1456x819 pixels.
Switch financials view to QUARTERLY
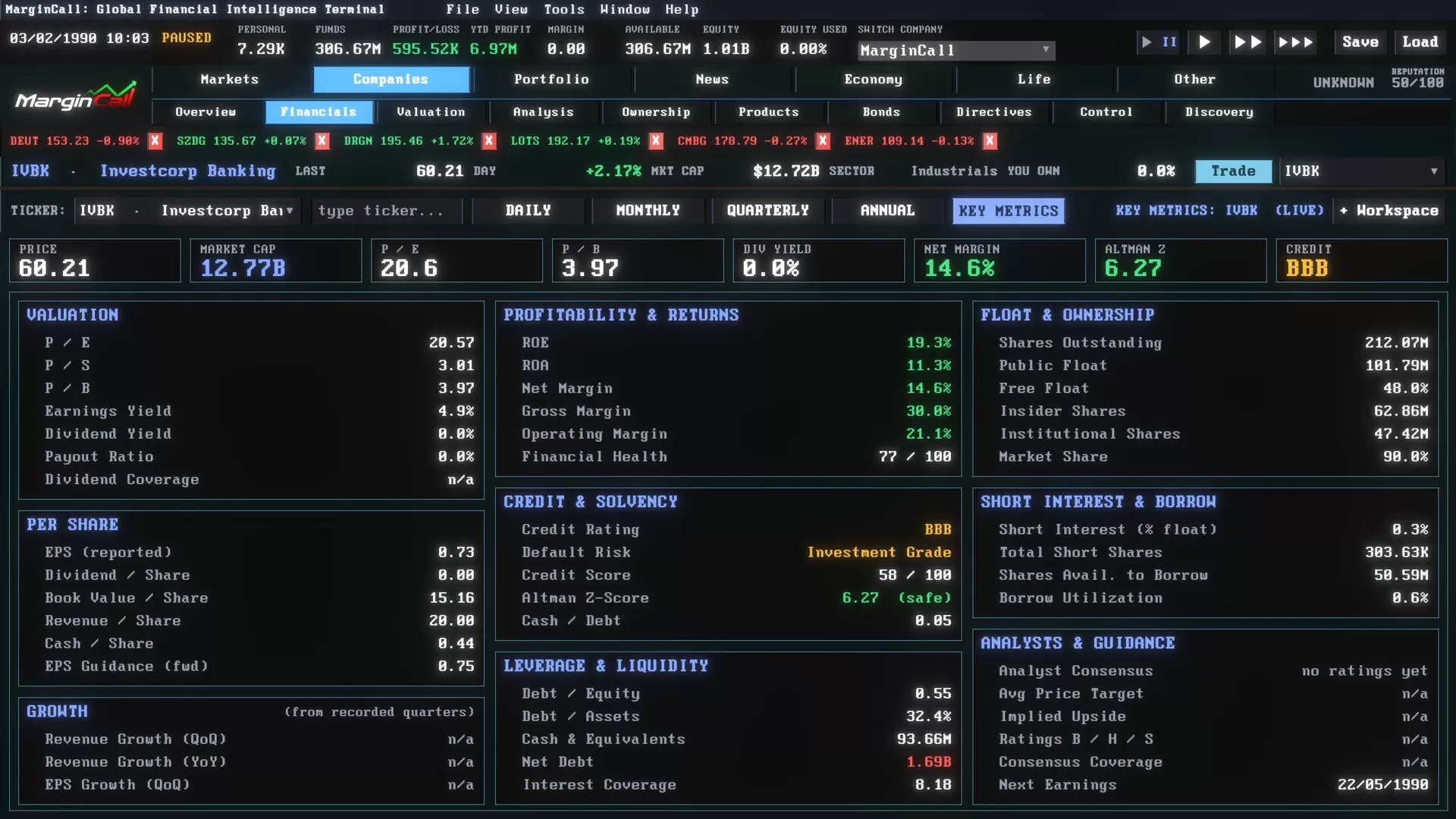point(767,211)
